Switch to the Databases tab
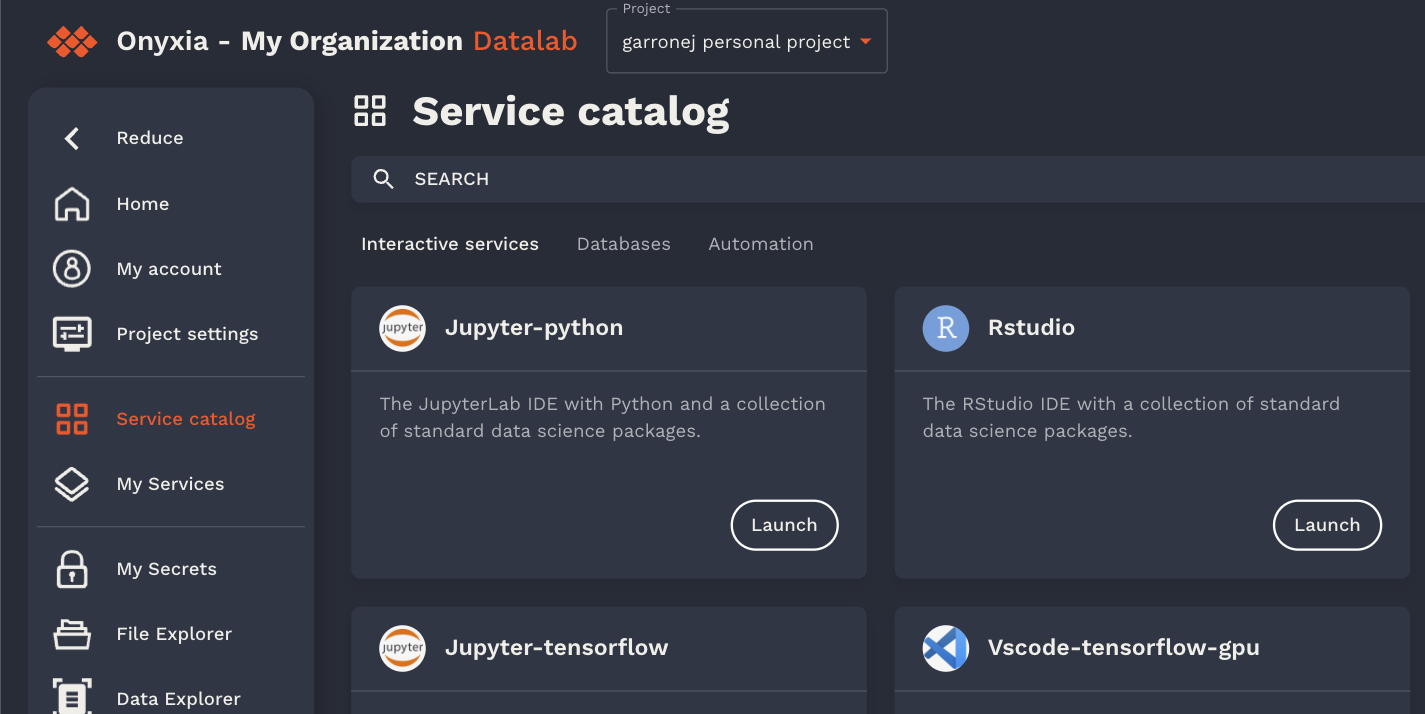 pos(623,244)
